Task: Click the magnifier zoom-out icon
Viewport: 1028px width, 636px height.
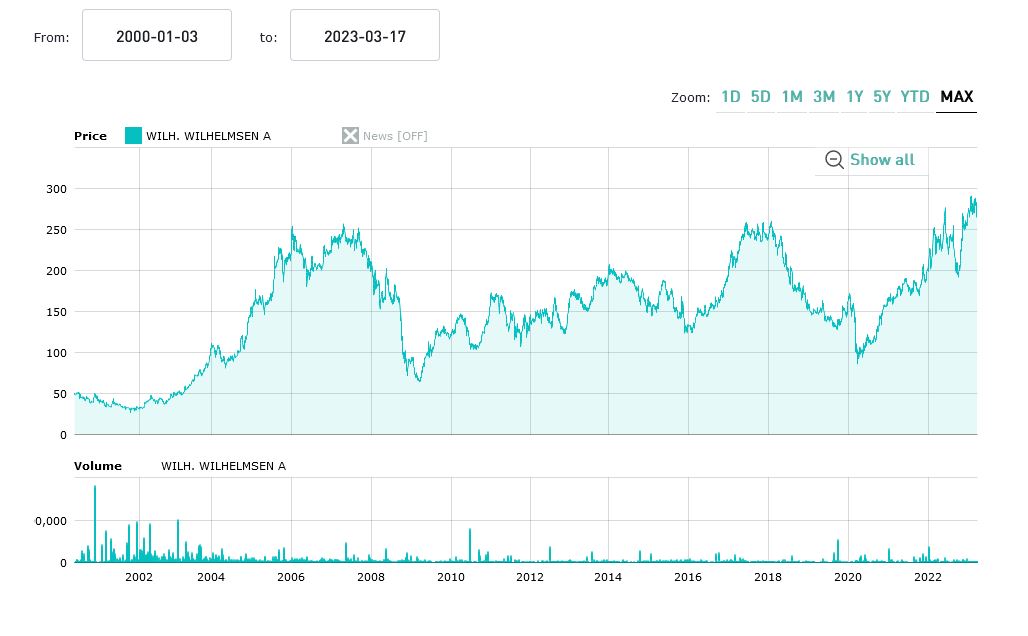Action: (834, 160)
